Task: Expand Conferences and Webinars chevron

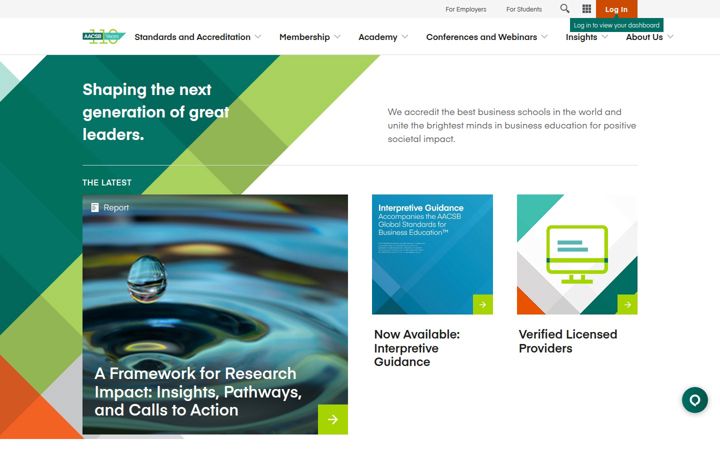Action: pos(545,37)
